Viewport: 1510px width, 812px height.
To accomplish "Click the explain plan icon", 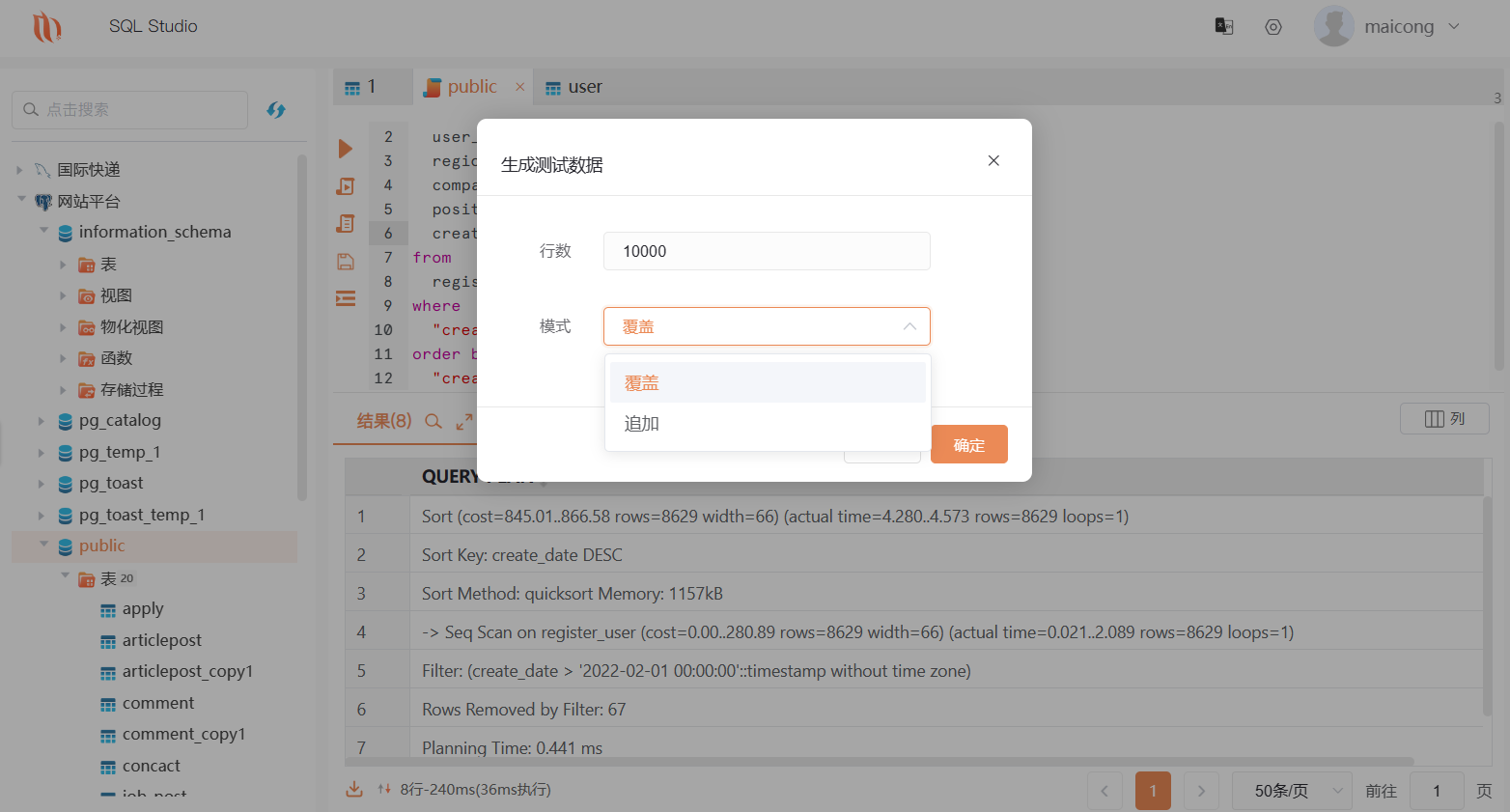I will (346, 186).
